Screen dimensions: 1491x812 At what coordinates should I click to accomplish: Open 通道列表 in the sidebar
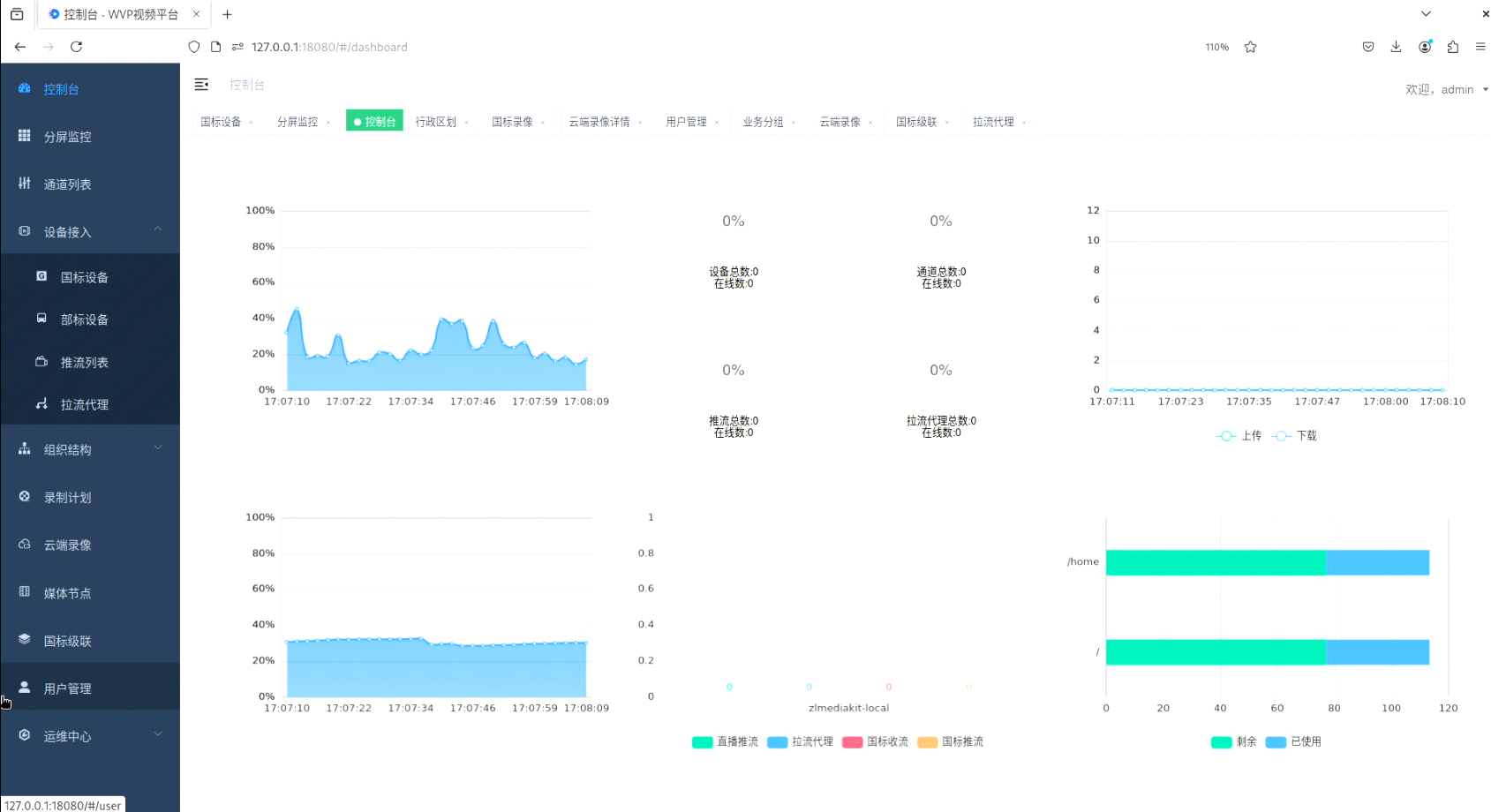coord(68,184)
